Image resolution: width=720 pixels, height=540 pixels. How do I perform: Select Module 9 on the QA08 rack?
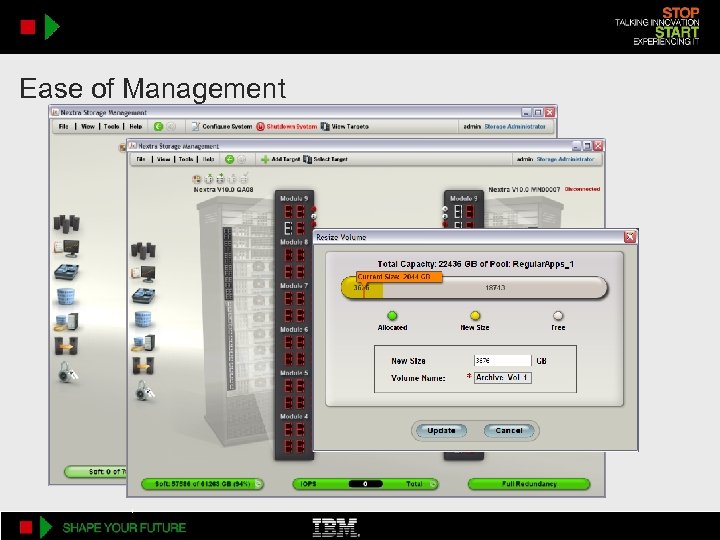click(294, 213)
